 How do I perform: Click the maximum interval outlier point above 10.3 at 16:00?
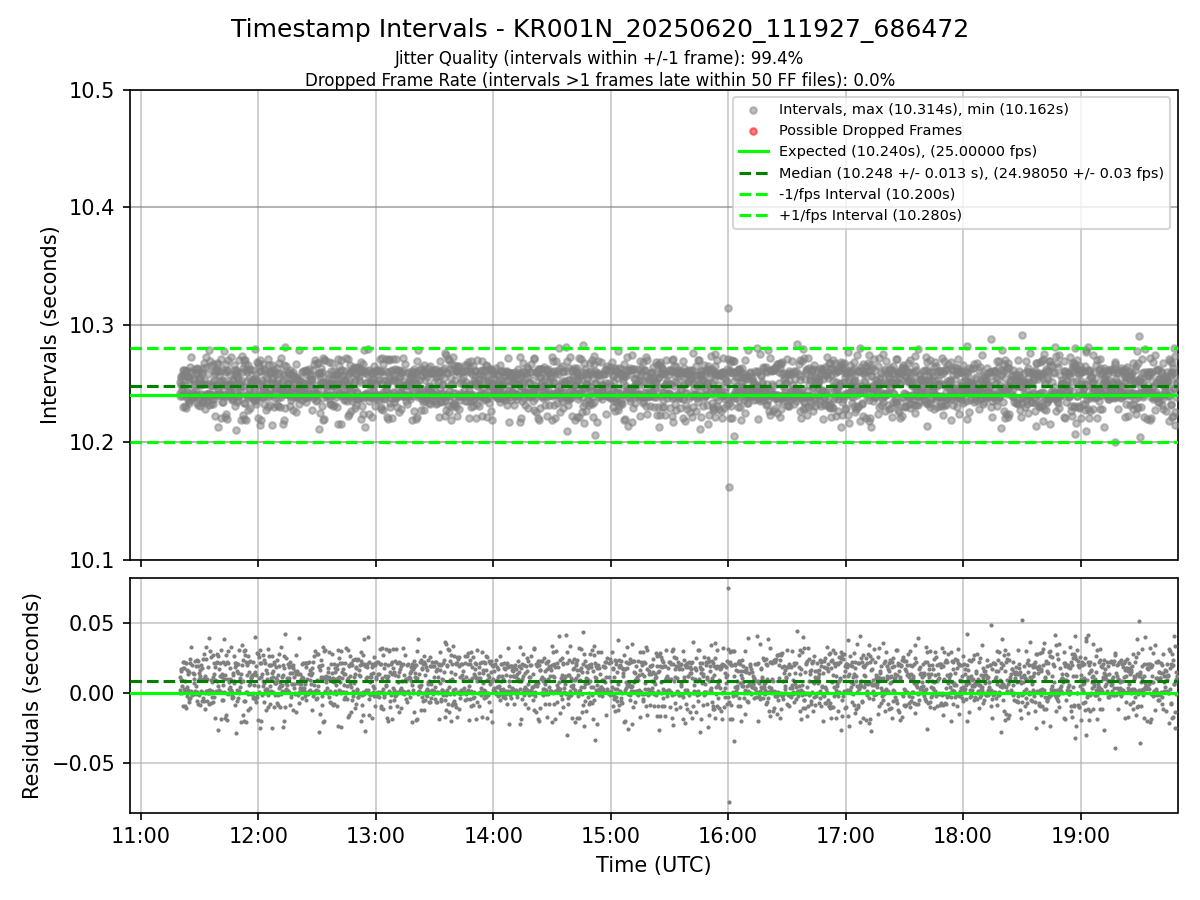pos(728,308)
